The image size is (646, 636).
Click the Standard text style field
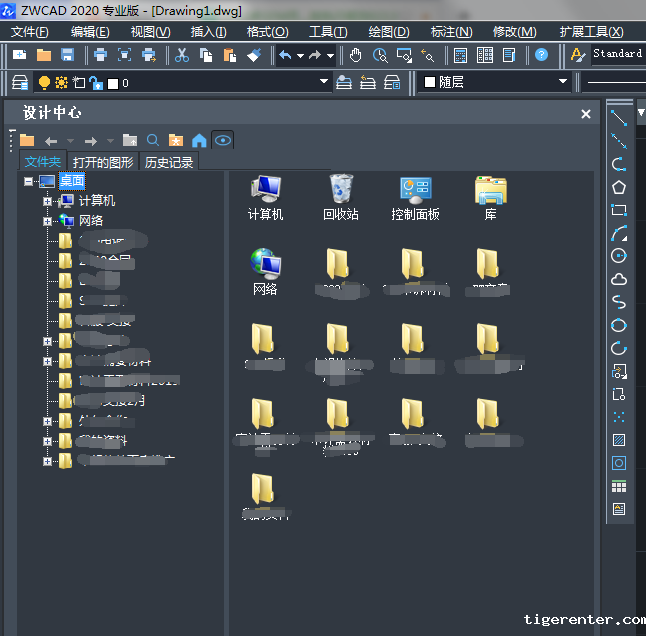(x=618, y=54)
